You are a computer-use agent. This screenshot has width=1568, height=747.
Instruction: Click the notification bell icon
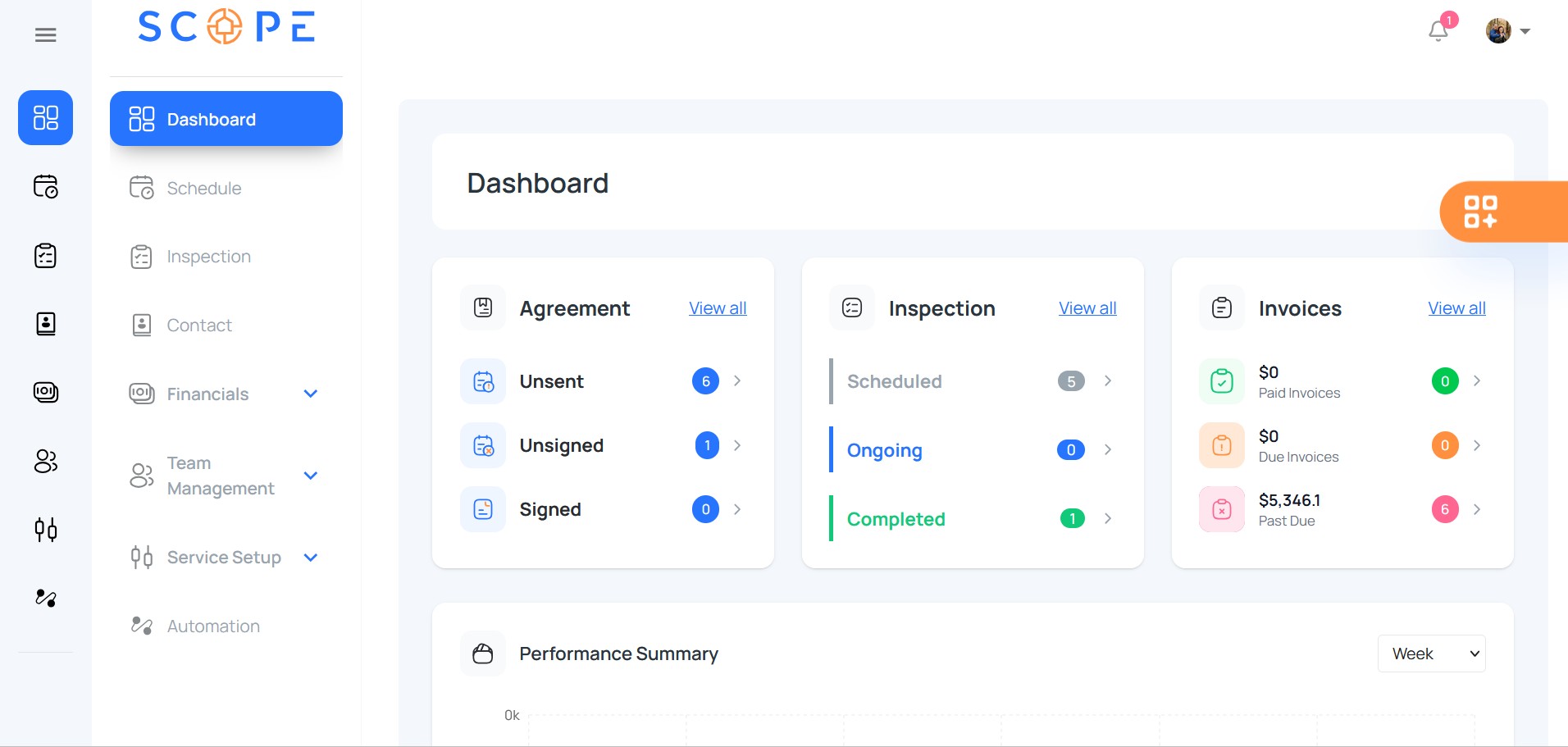(1438, 31)
